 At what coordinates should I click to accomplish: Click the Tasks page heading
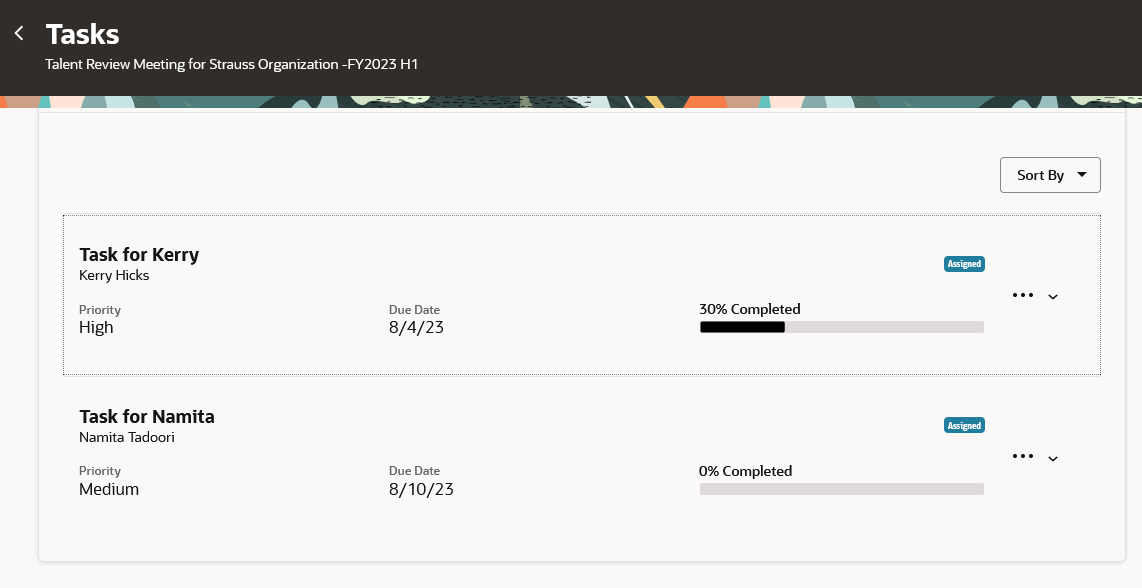[x=82, y=34]
